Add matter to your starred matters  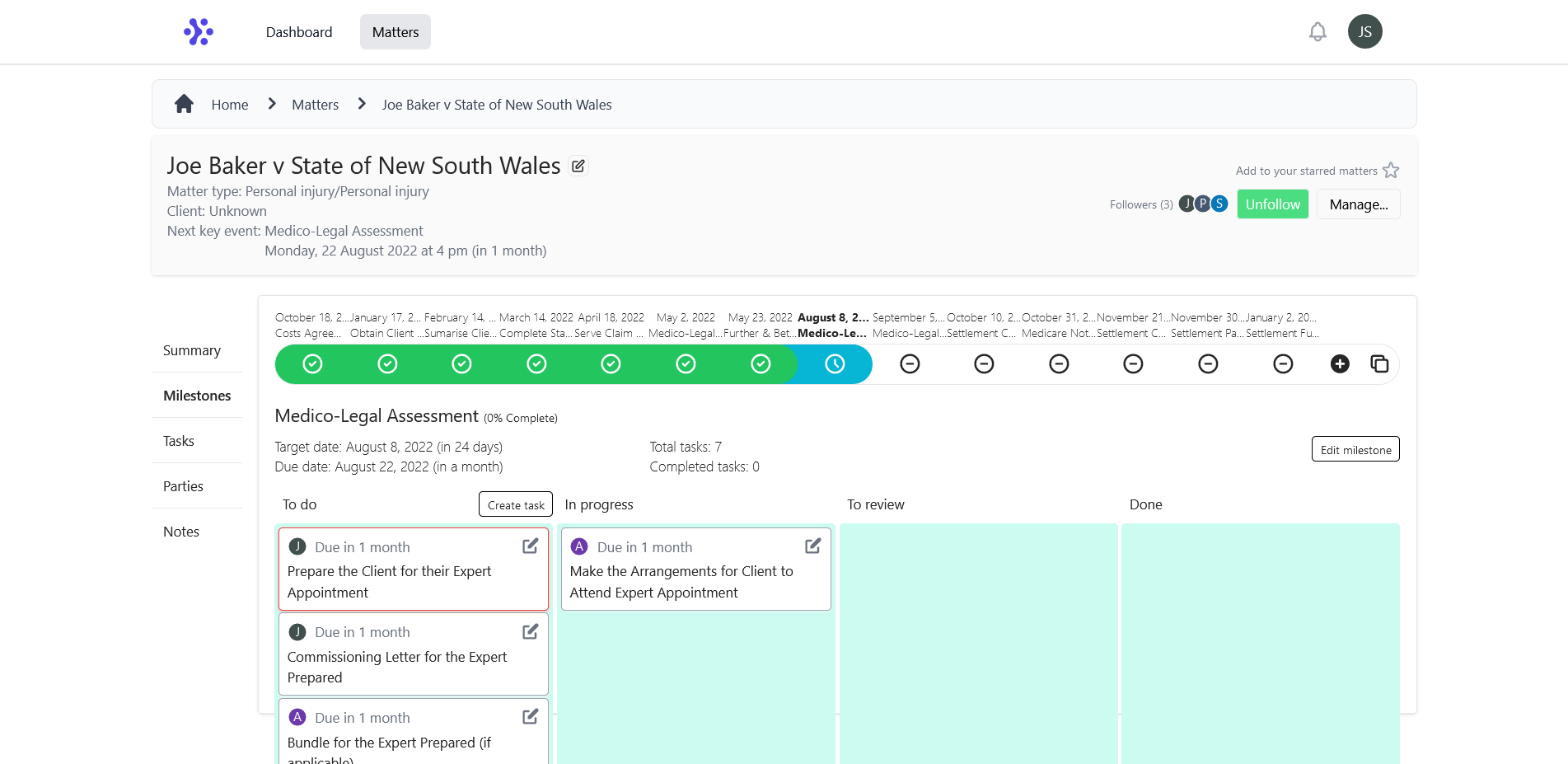click(x=1391, y=170)
